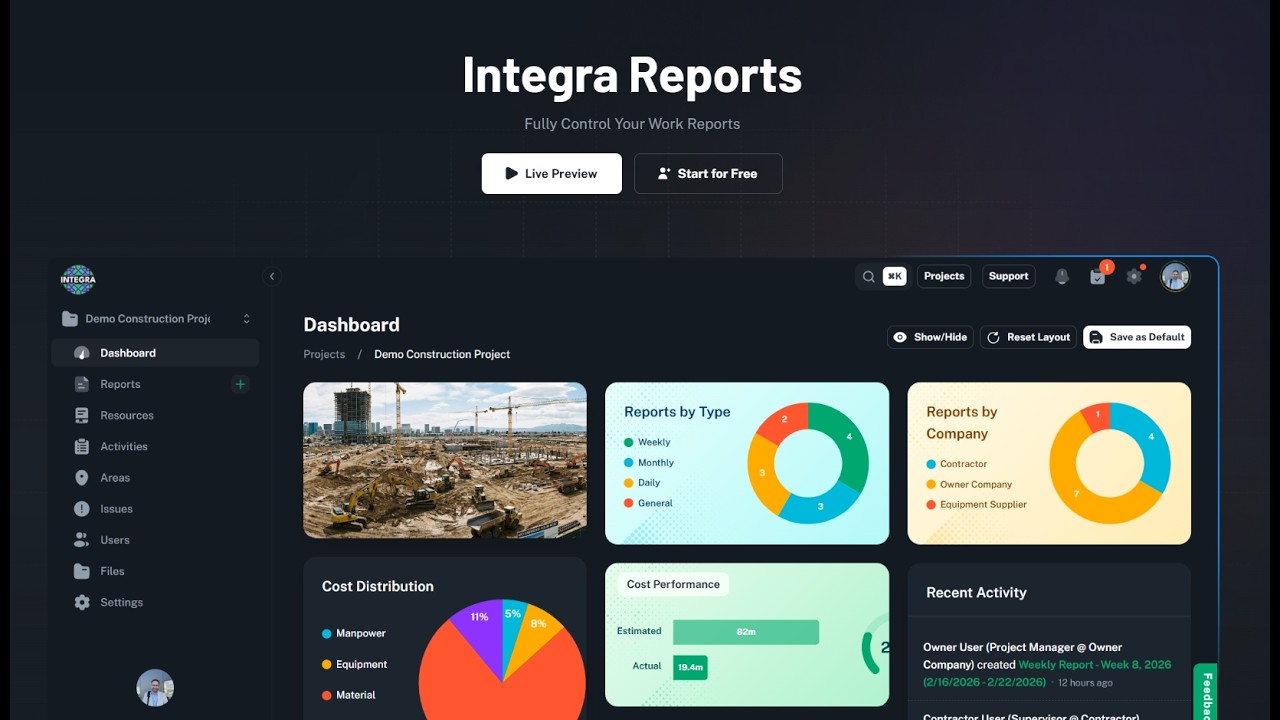Open the construction site photo widget
Image resolution: width=1280 pixels, height=720 pixels.
(445, 460)
